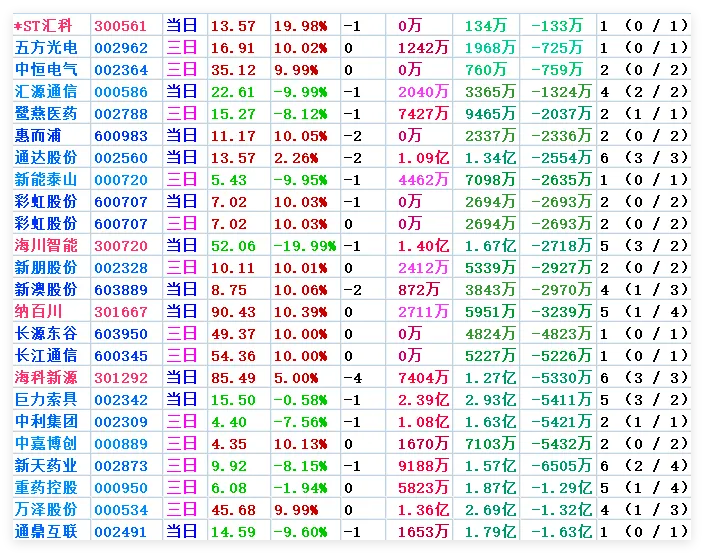Select stock name 巨力索具
Image resolution: width=704 pixels, height=553 pixels.
tap(46, 399)
